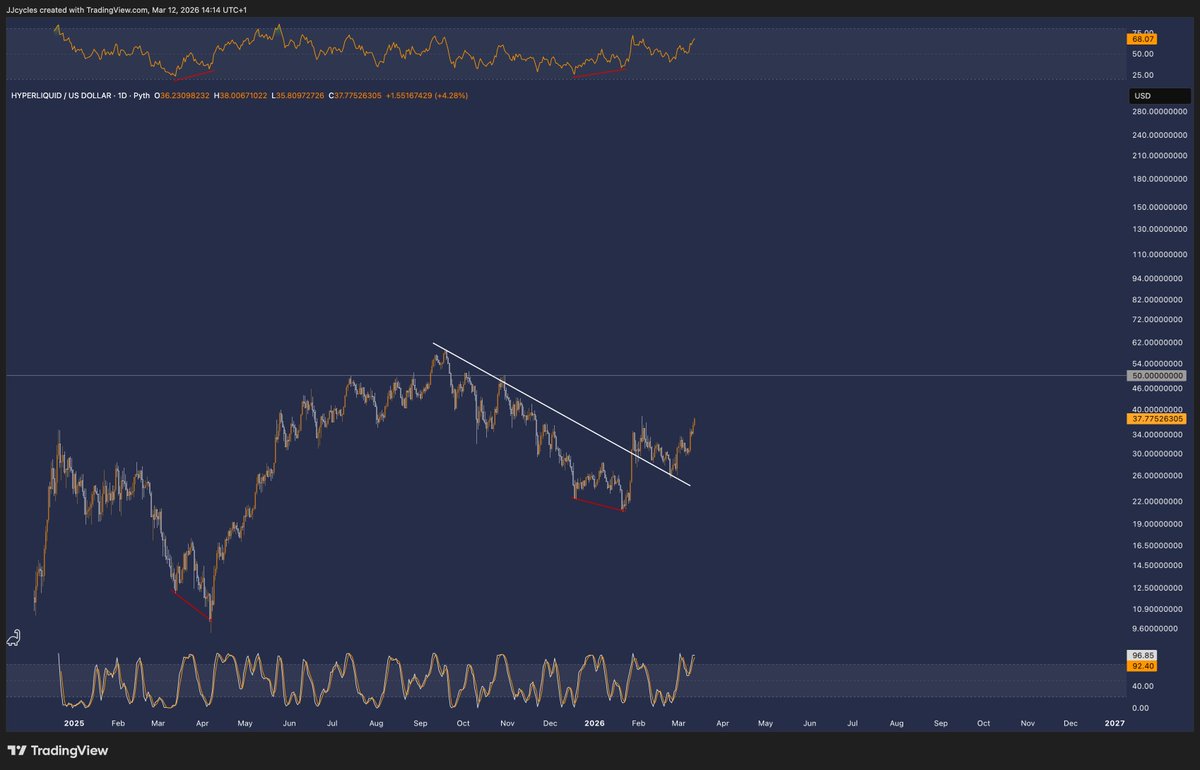The height and width of the screenshot is (770, 1200).
Task: Click the orange 68.07 RSI value label
Action: [1141, 39]
